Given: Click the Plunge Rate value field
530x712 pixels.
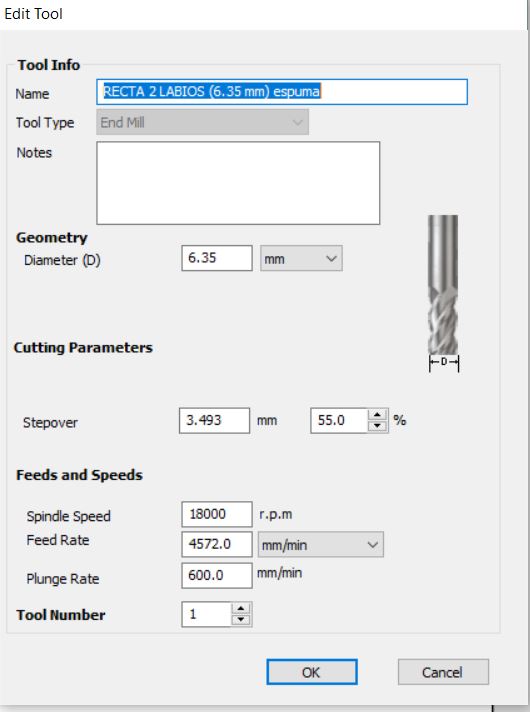Looking at the screenshot, I should 217,575.
